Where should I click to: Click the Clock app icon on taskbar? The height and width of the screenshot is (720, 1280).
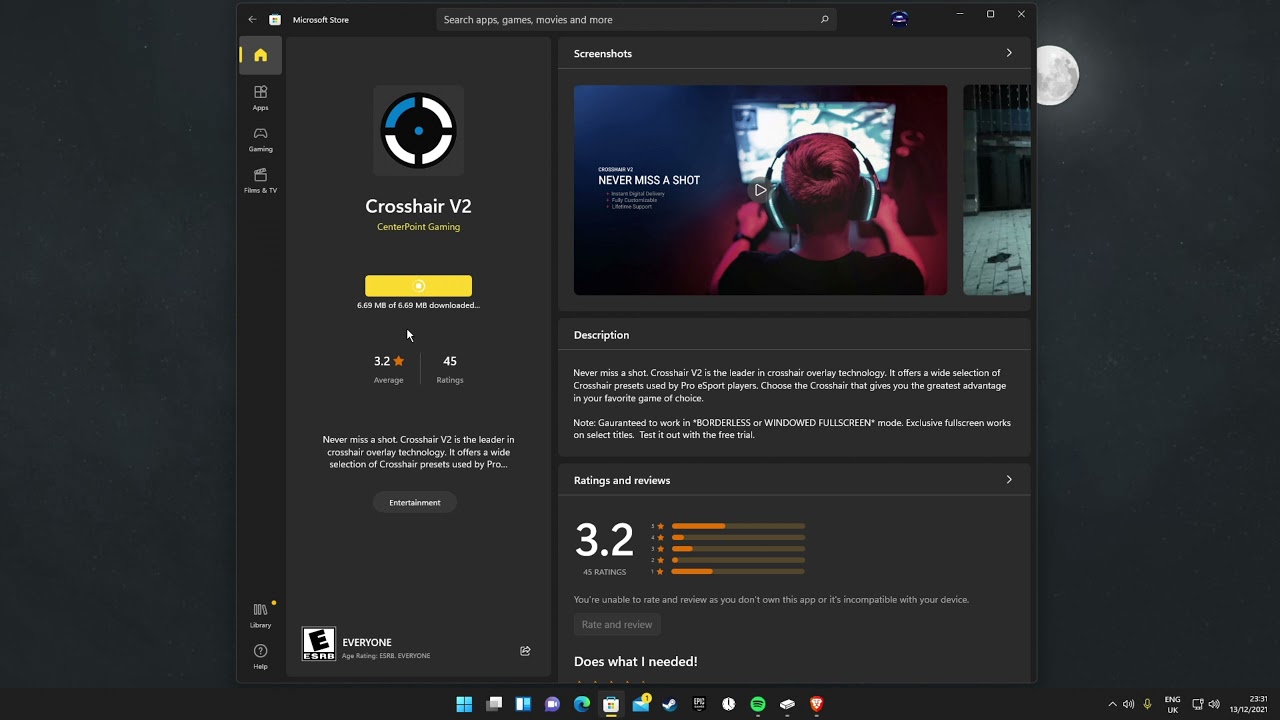(x=728, y=704)
